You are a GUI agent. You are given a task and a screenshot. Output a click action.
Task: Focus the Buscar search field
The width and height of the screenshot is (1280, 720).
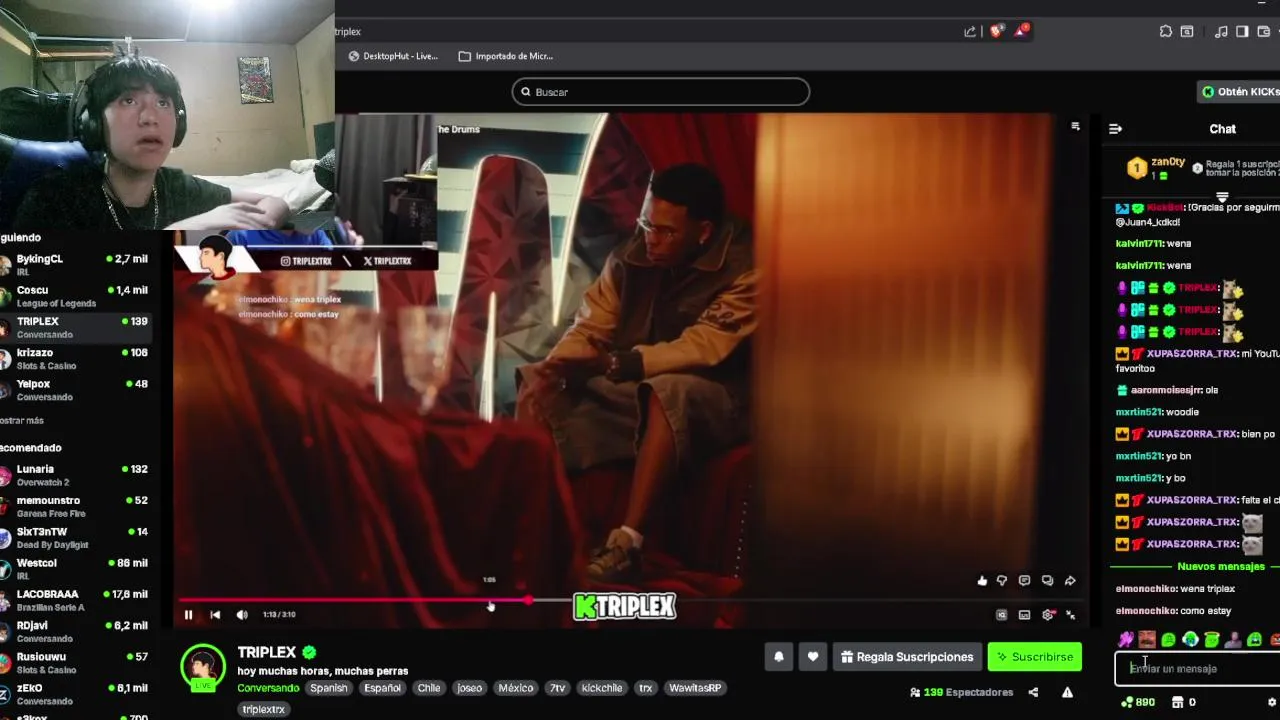[661, 92]
